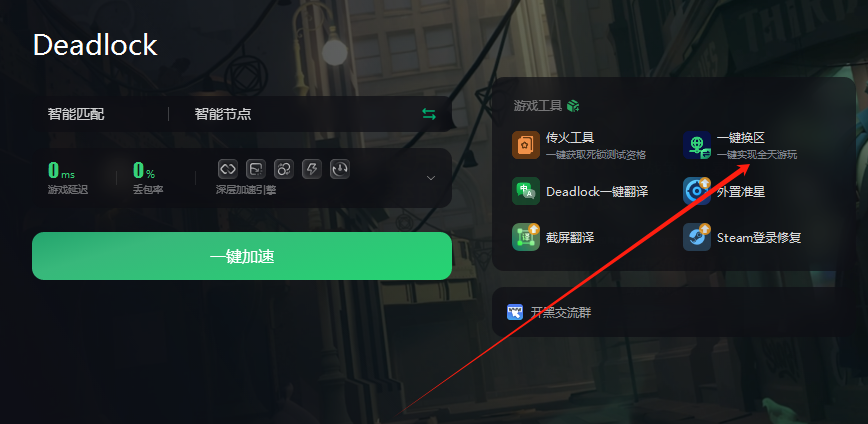
Task: Toggle the circular refresh-download engine icon
Action: 340,169
